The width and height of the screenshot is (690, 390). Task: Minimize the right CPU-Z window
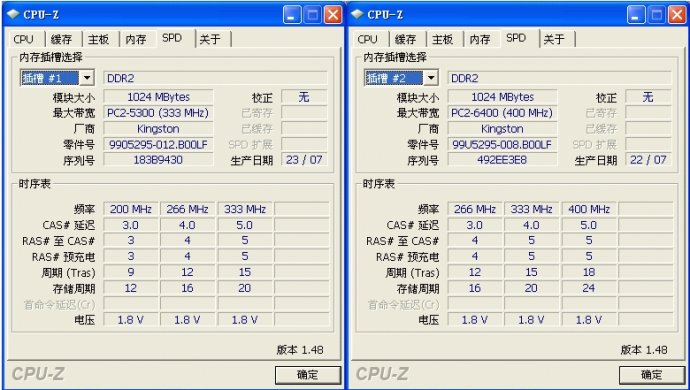[636, 15]
